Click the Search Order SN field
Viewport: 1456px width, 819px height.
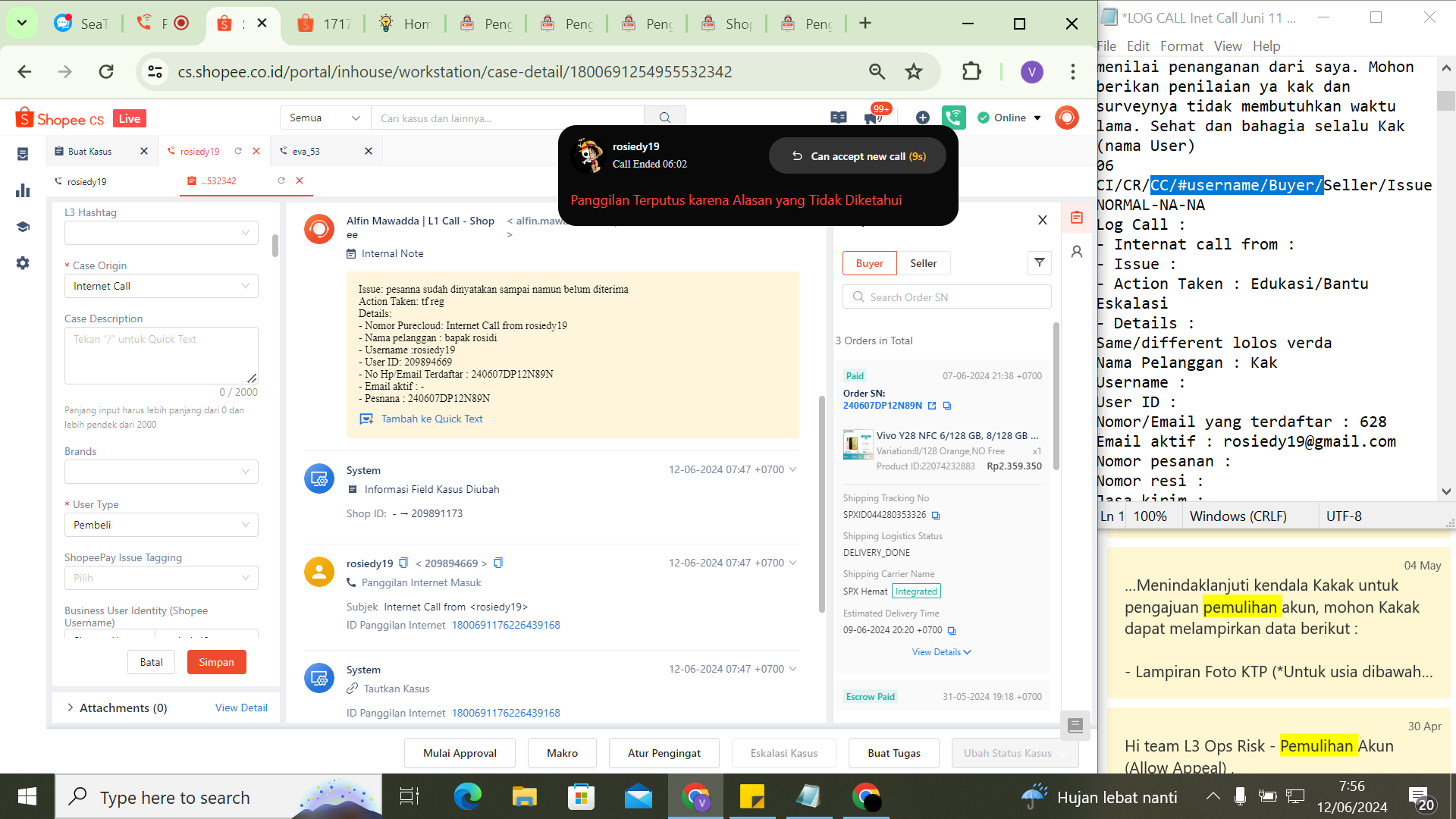[946, 297]
